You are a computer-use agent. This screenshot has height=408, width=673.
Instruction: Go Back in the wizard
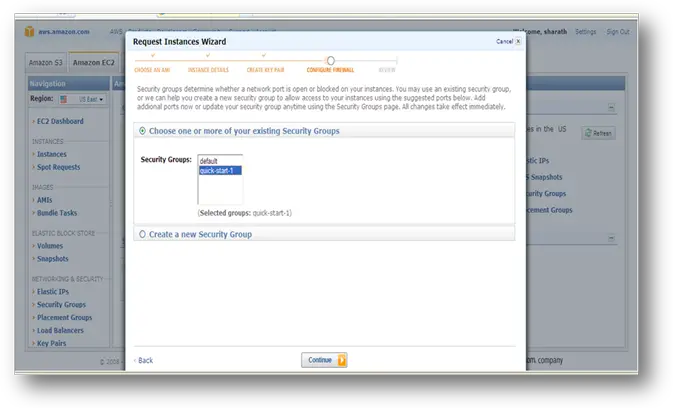(143, 360)
